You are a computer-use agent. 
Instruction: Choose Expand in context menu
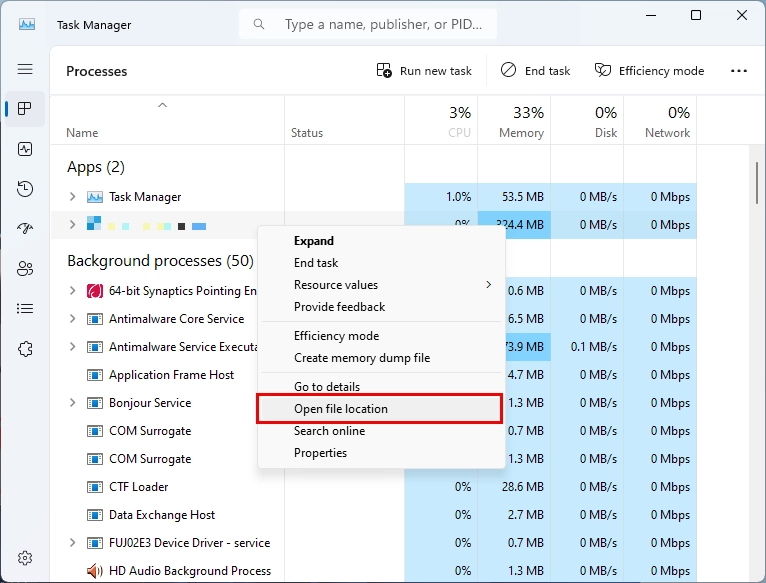pyautogui.click(x=381, y=241)
